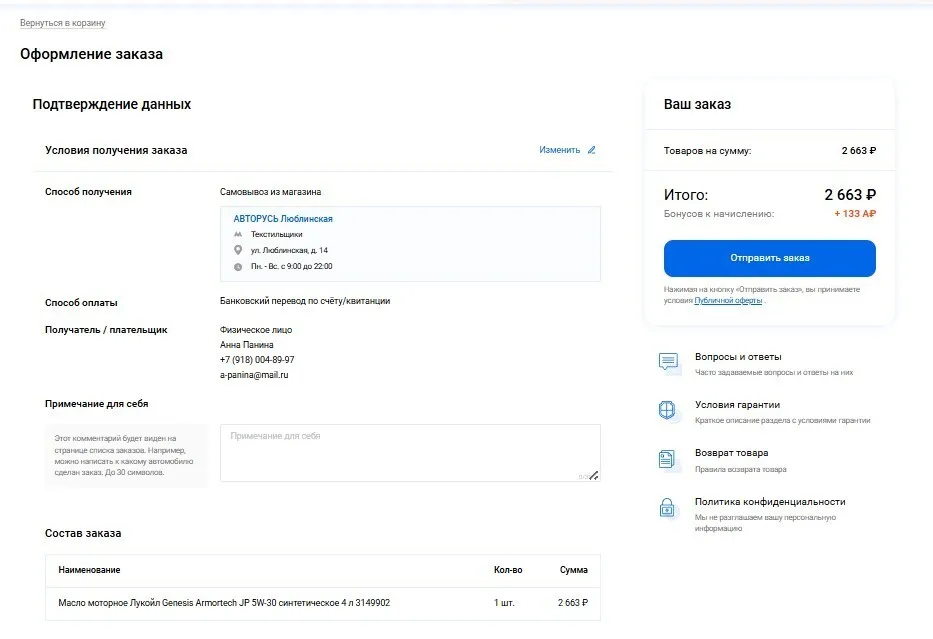The height and width of the screenshot is (639, 933).
Task: Click the Возврат товара document icon
Action: tap(666, 459)
